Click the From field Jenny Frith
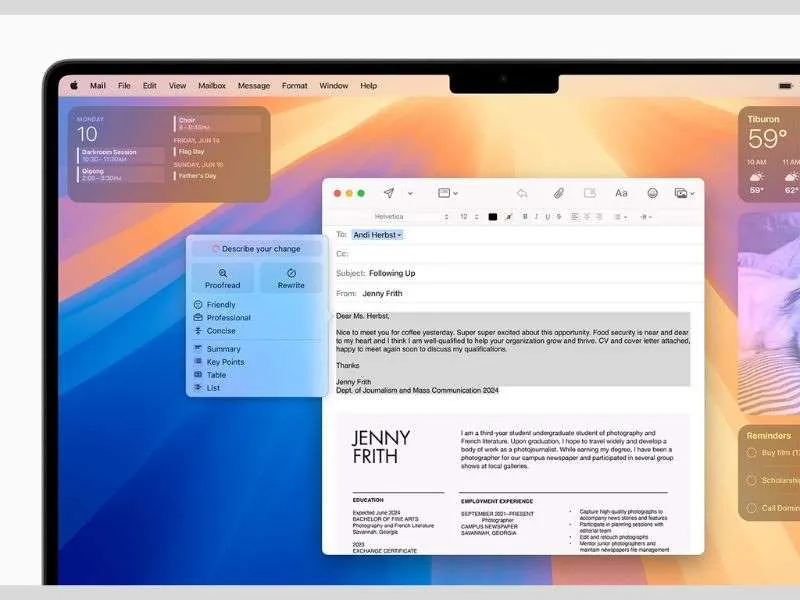 click(513, 293)
